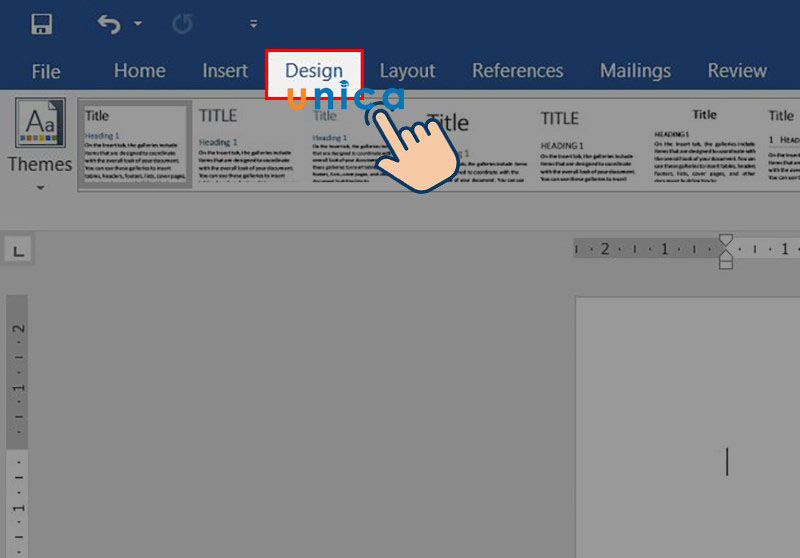Click in the document page at cursor

pos(727,462)
